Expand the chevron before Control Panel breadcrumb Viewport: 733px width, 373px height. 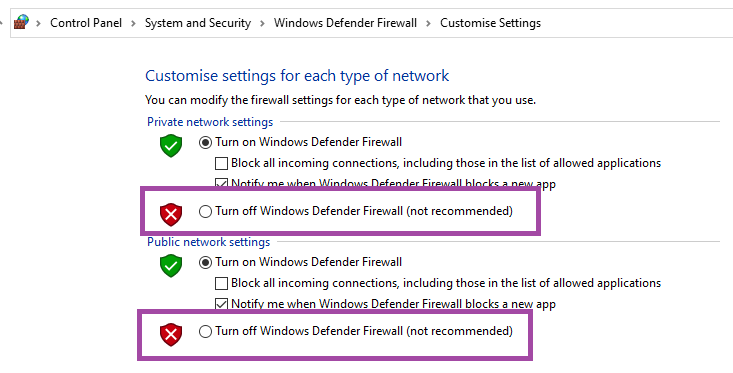tap(39, 23)
